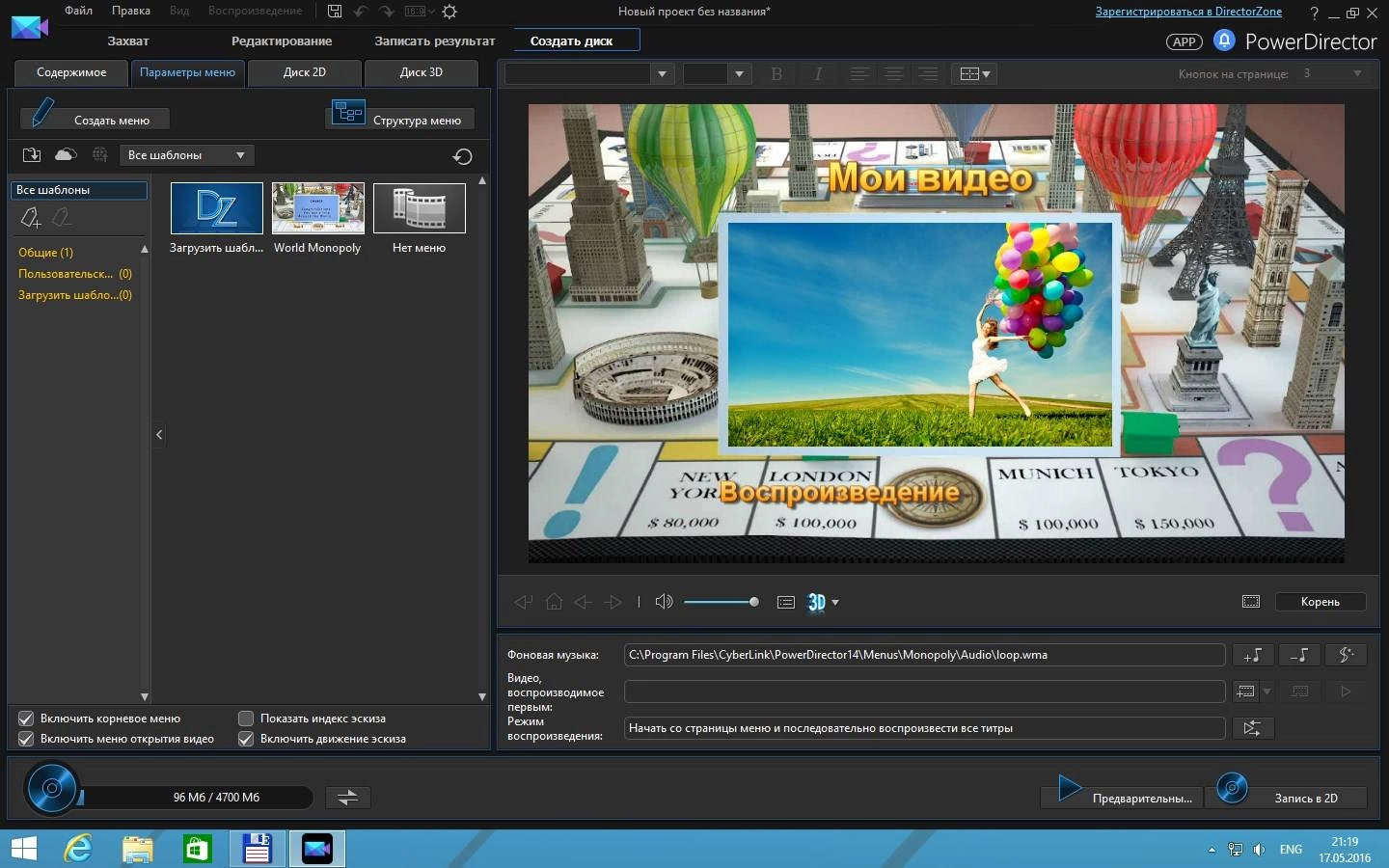Screen dimensions: 1389x868
Task: Click the import templates icon
Action: click(x=32, y=154)
